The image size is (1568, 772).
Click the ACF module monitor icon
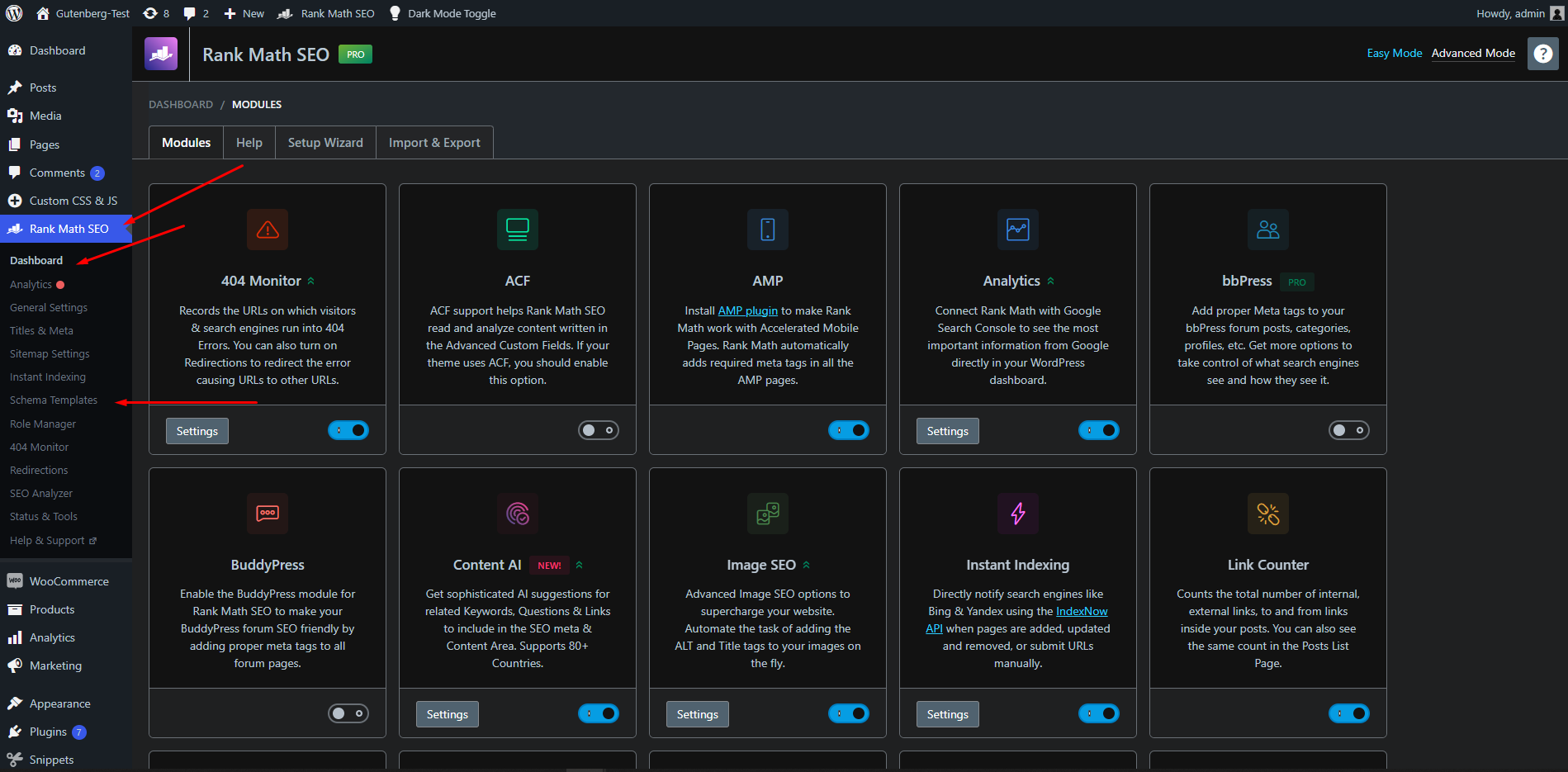[518, 230]
